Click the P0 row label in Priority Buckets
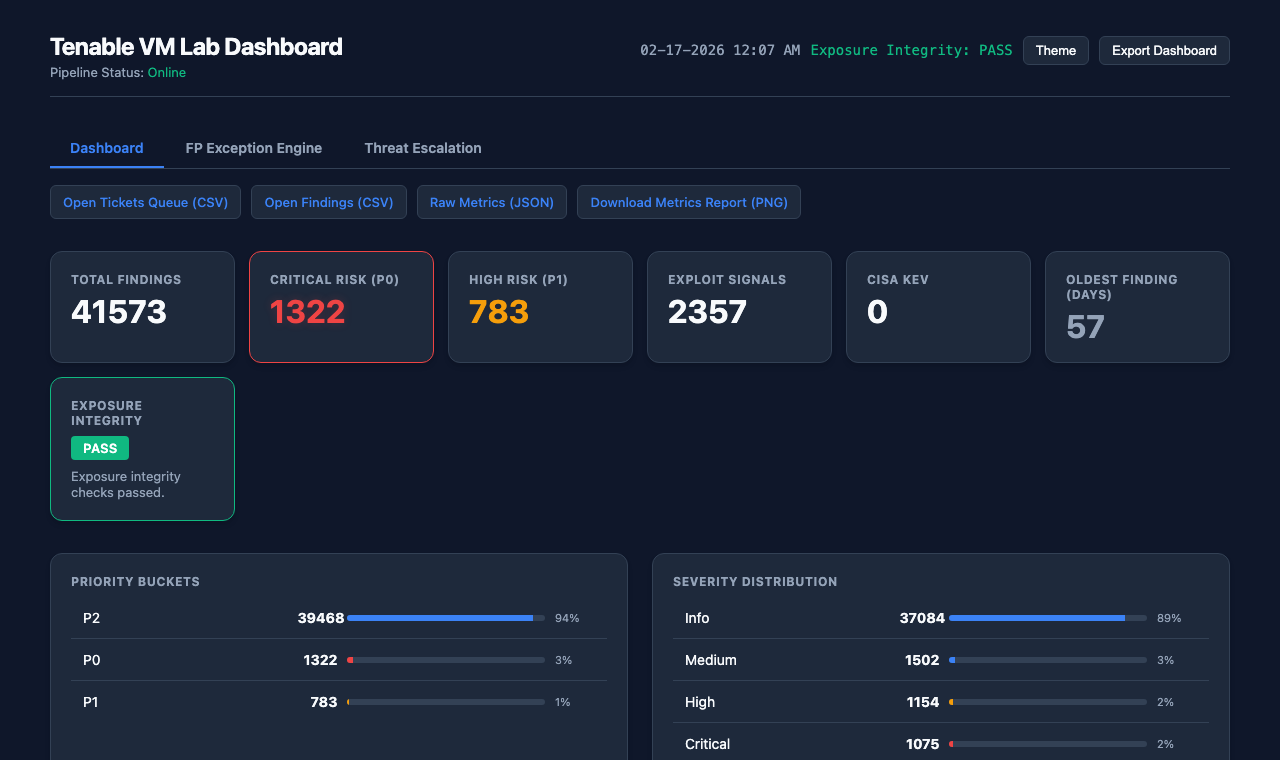 (x=92, y=660)
